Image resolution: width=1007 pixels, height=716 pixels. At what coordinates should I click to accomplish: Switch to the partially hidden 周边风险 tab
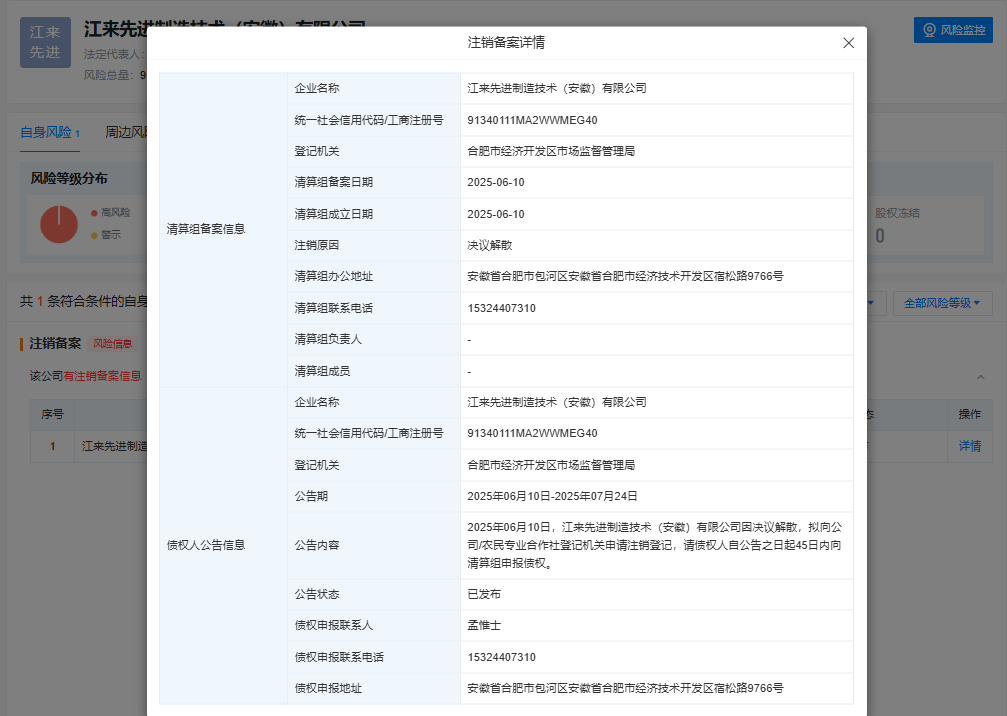pyautogui.click(x=127, y=132)
